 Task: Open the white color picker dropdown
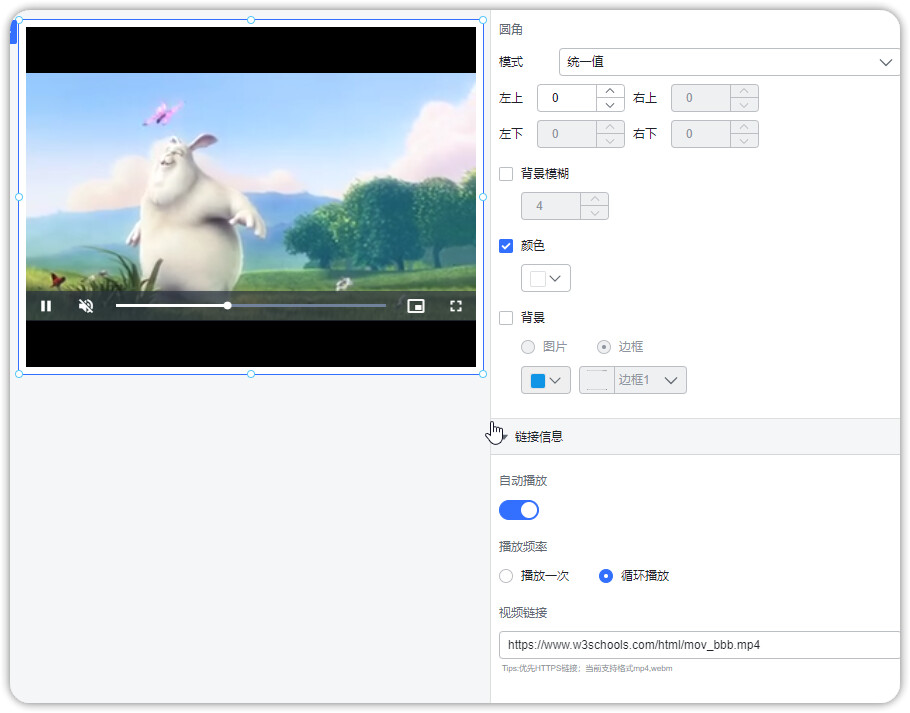click(546, 278)
